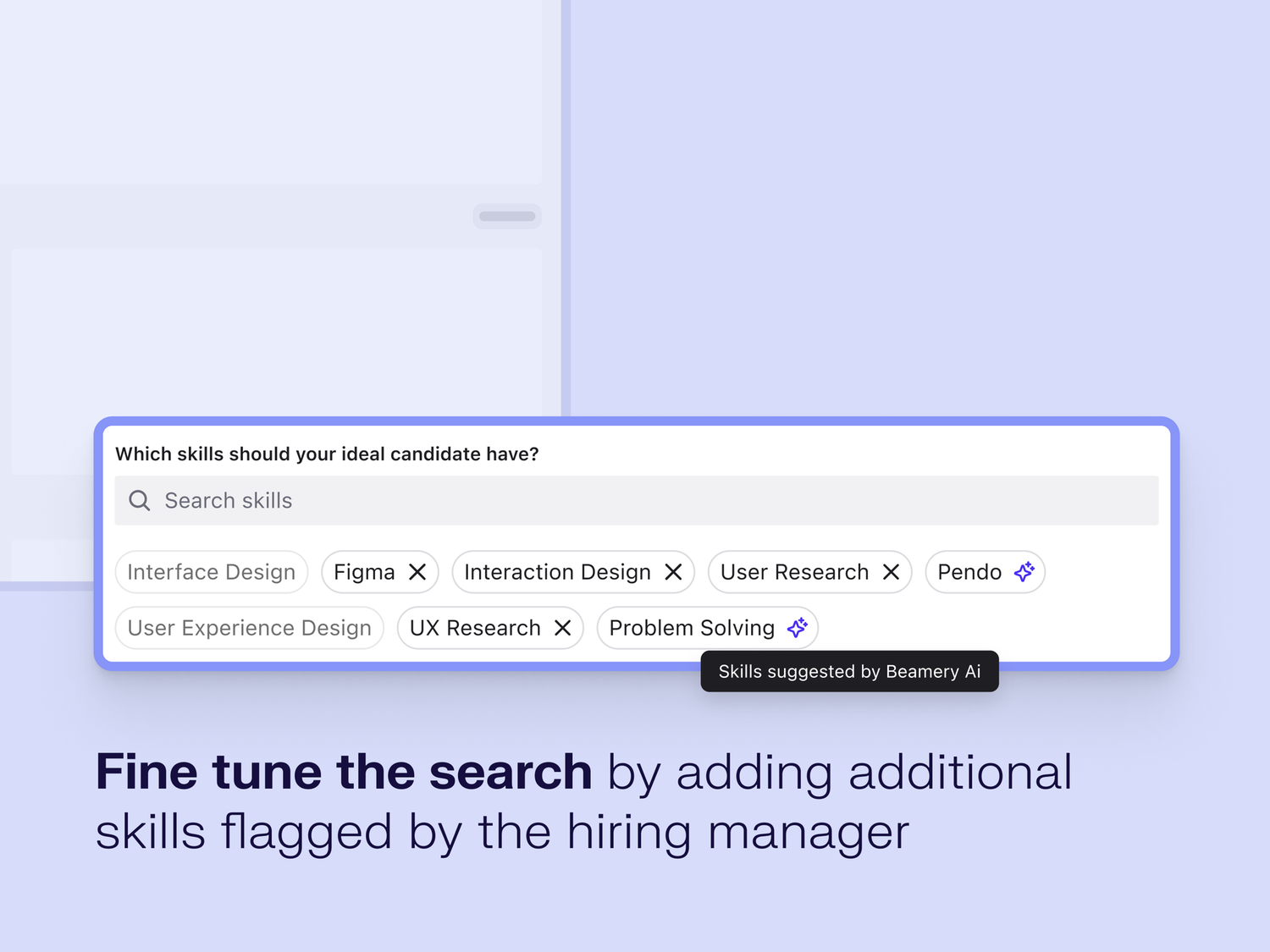Image resolution: width=1270 pixels, height=952 pixels.
Task: Remove UX Research via its X icon
Action: (x=562, y=628)
